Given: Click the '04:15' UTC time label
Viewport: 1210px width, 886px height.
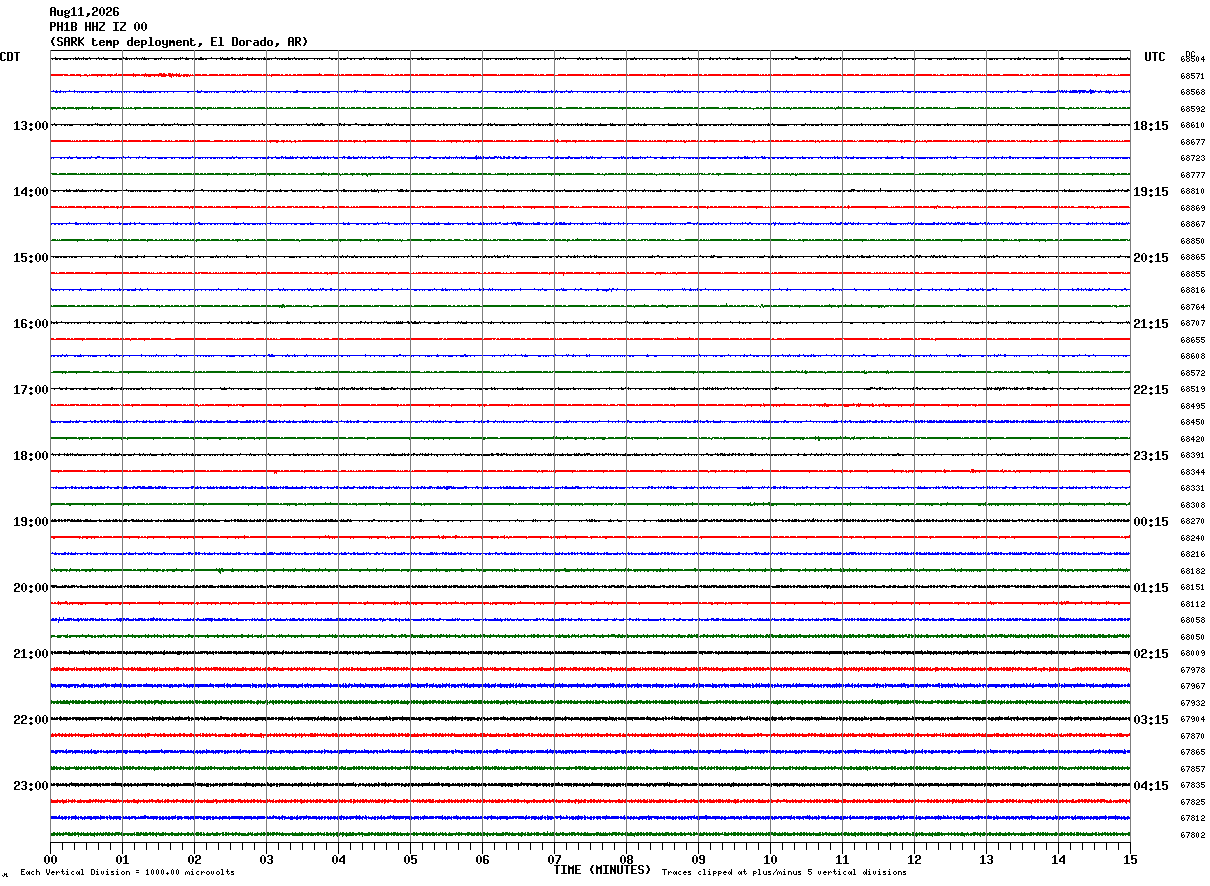Looking at the screenshot, I should click(1151, 786).
